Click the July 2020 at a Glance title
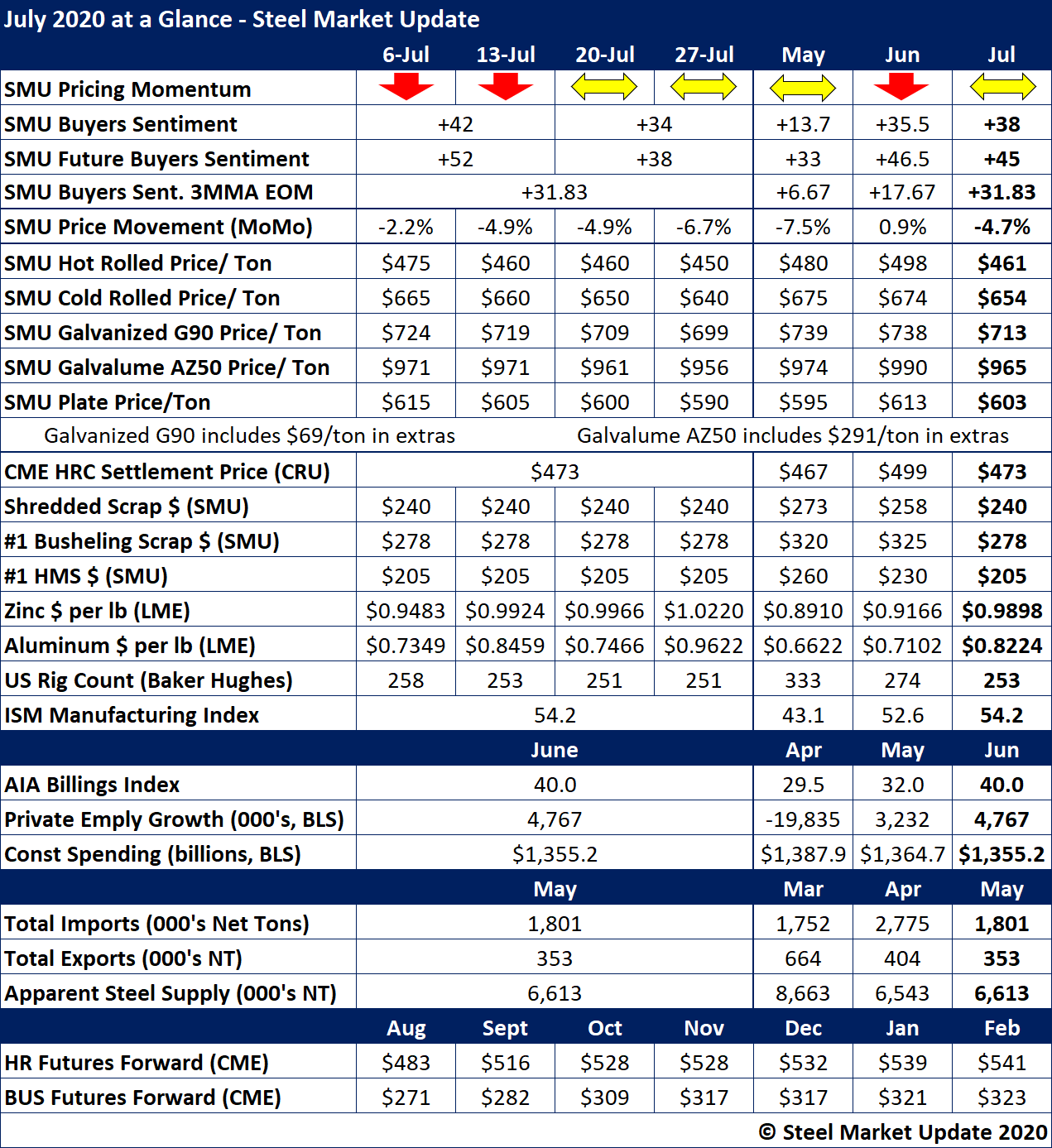 [242, 19]
